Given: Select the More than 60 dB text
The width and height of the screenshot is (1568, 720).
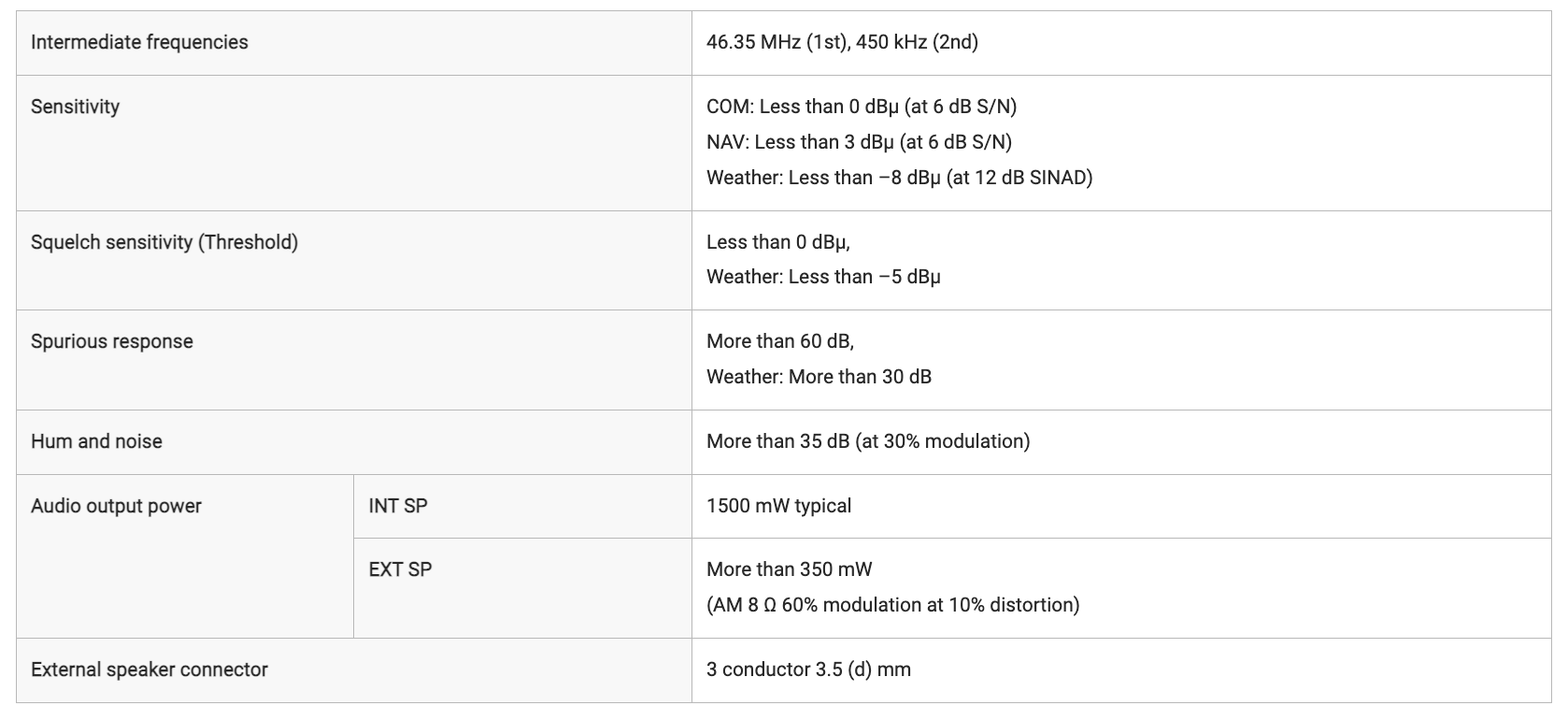Looking at the screenshot, I should [780, 341].
